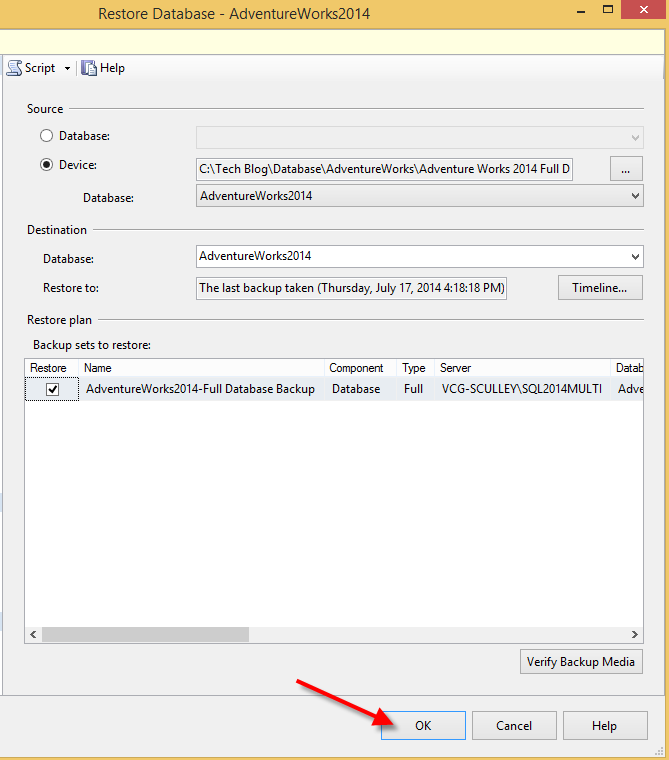This screenshot has height=760, width=669.
Task: Minimize the Restore Database window
Action: 581,10
